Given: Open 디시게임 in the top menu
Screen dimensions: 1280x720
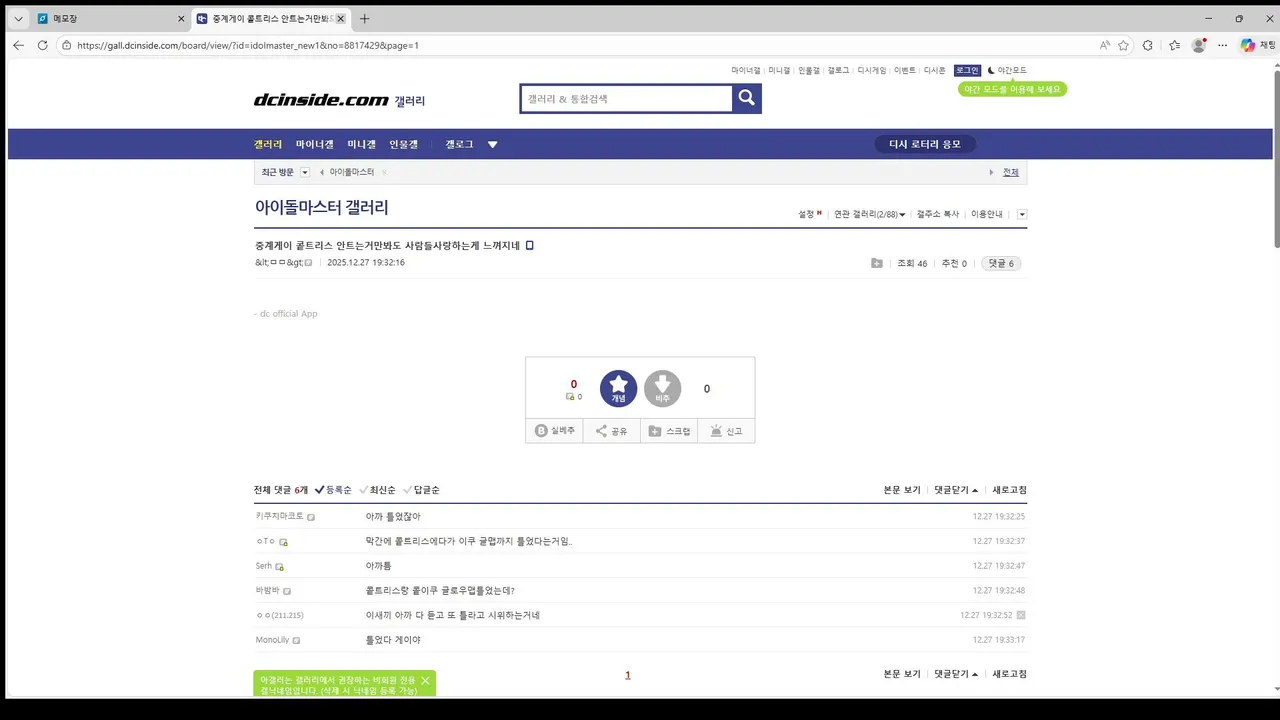Looking at the screenshot, I should (x=872, y=70).
